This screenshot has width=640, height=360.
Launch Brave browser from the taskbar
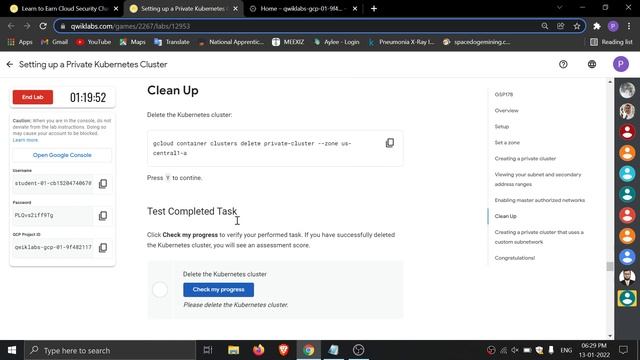point(284,350)
